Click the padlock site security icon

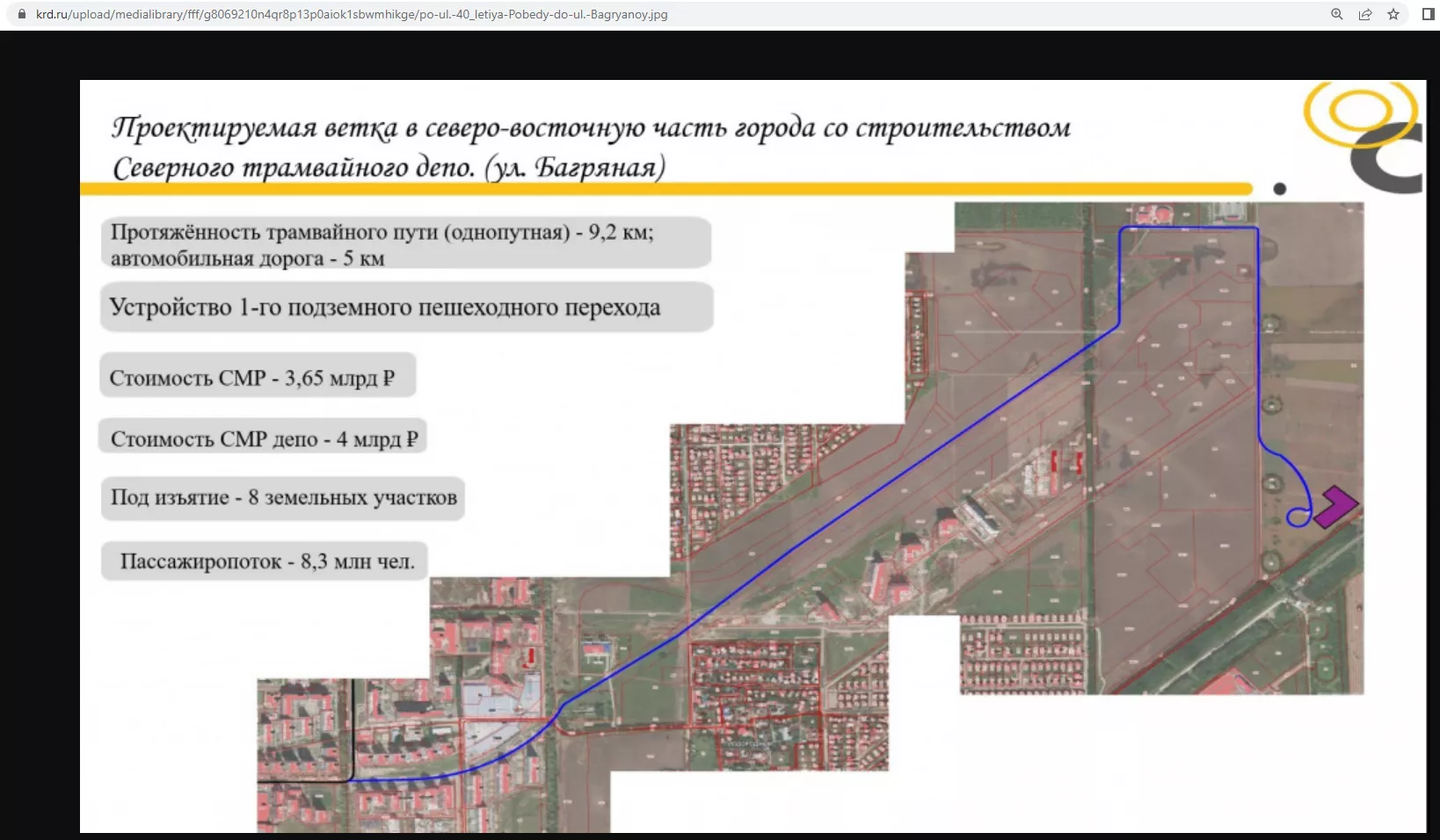tap(22, 14)
